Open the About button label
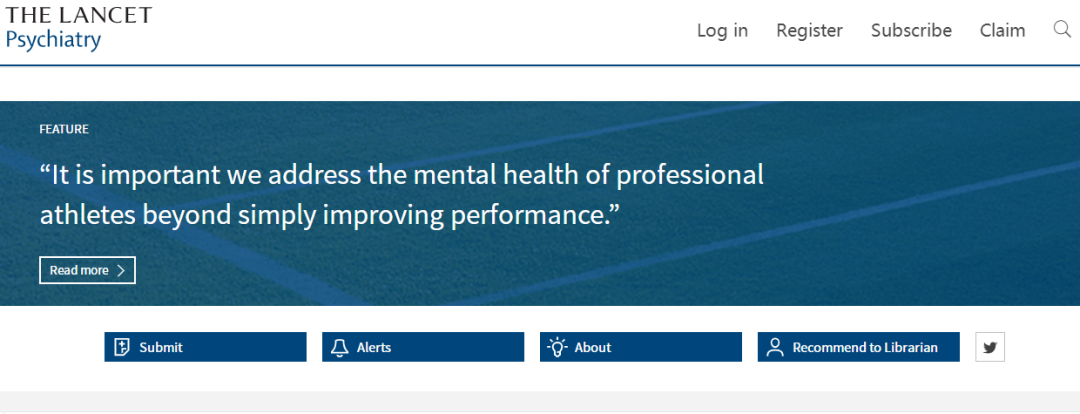Viewport: 1080px width, 414px height. click(x=593, y=347)
